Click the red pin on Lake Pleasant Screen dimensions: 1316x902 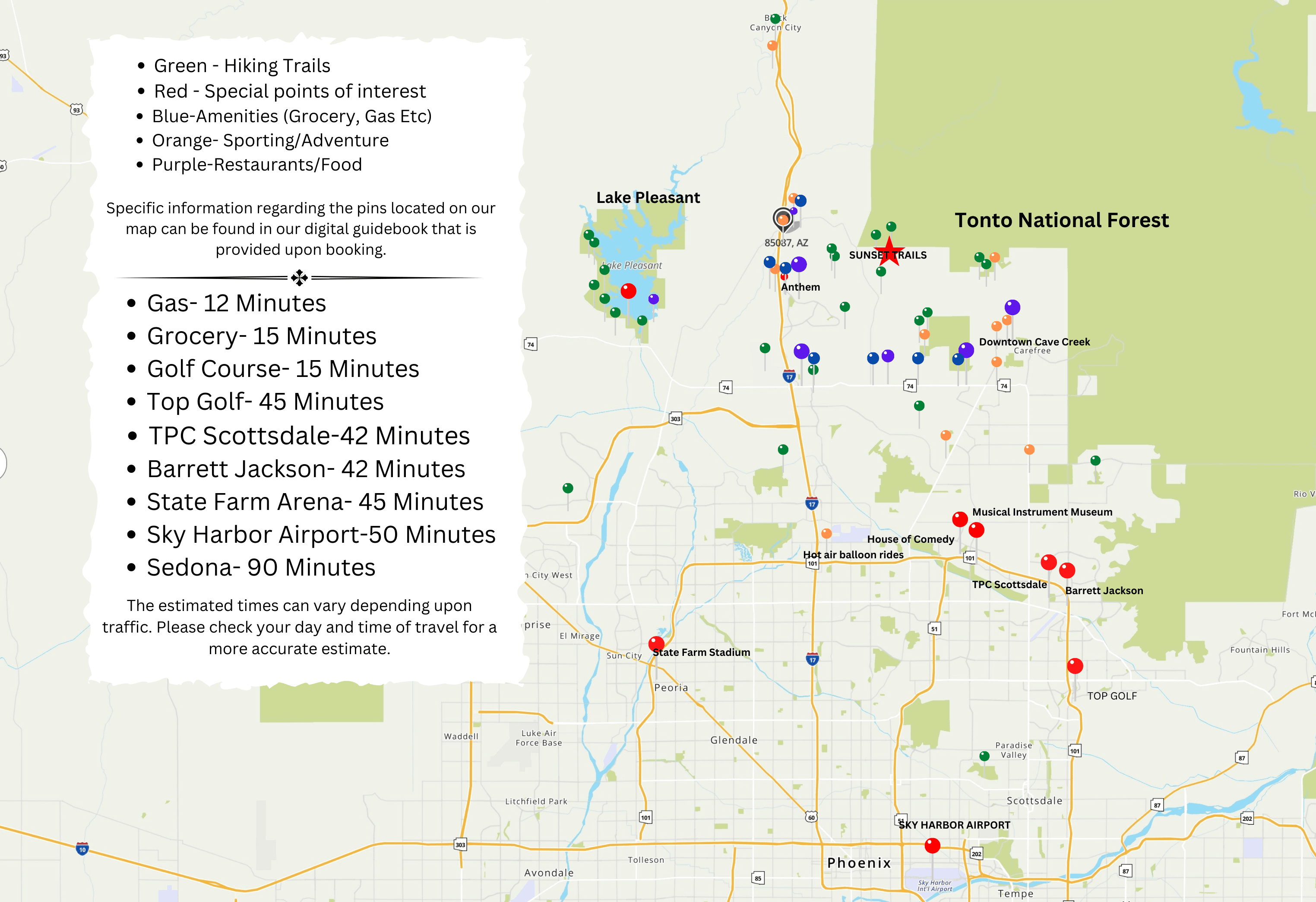pyautogui.click(x=629, y=291)
